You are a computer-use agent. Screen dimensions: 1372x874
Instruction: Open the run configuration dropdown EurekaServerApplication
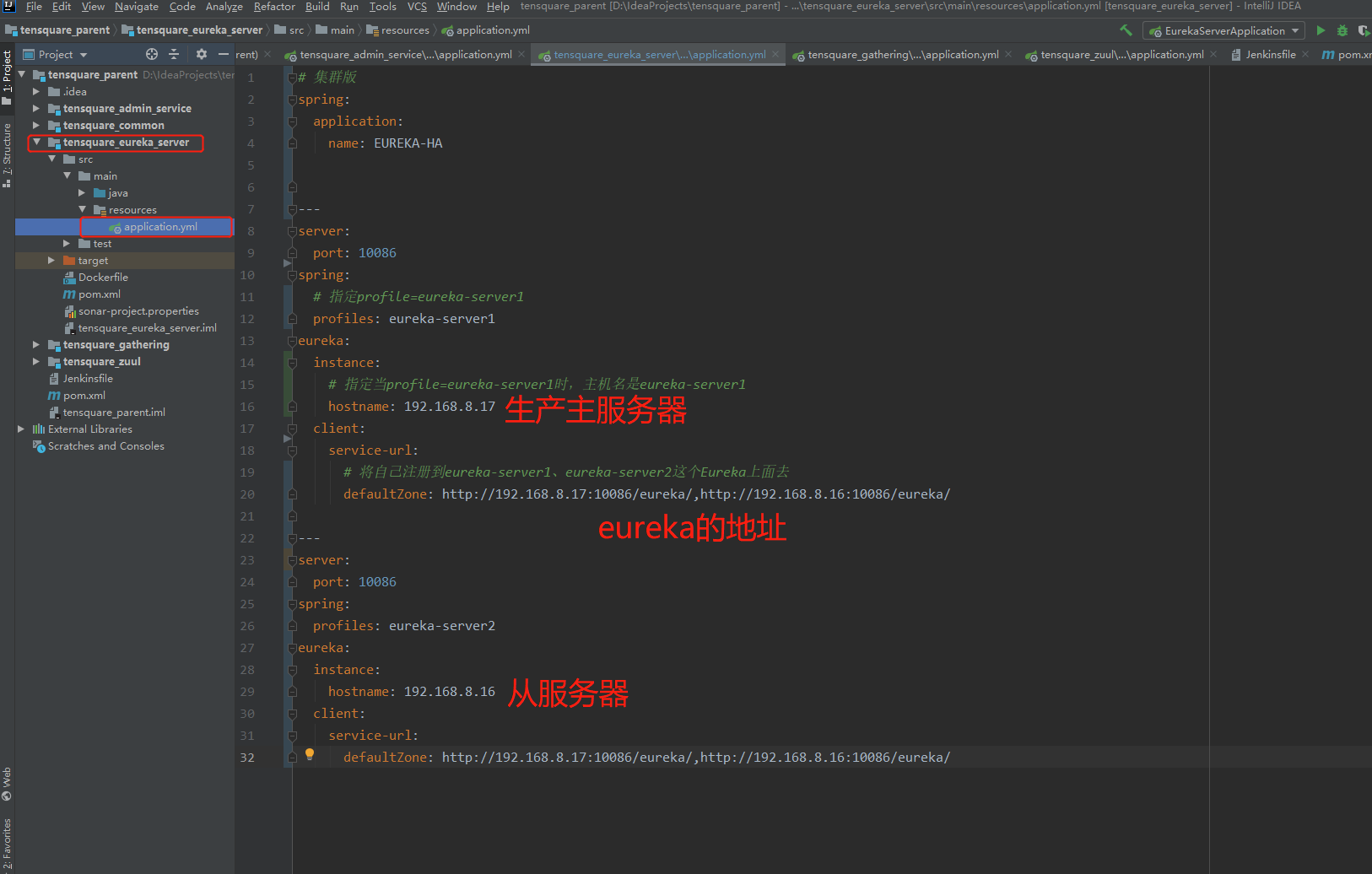coord(1223,30)
